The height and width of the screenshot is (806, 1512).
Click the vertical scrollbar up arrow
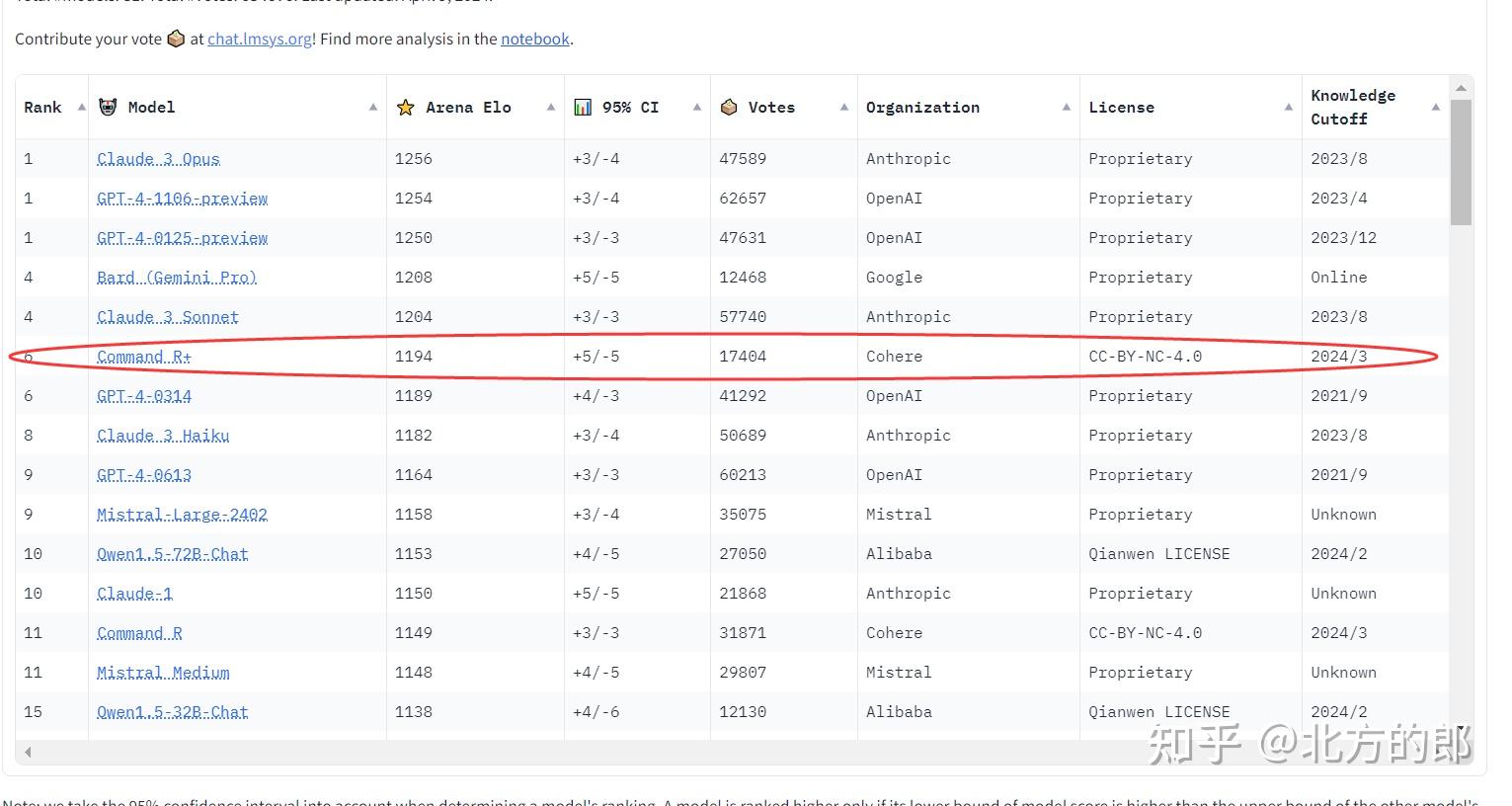(1461, 88)
